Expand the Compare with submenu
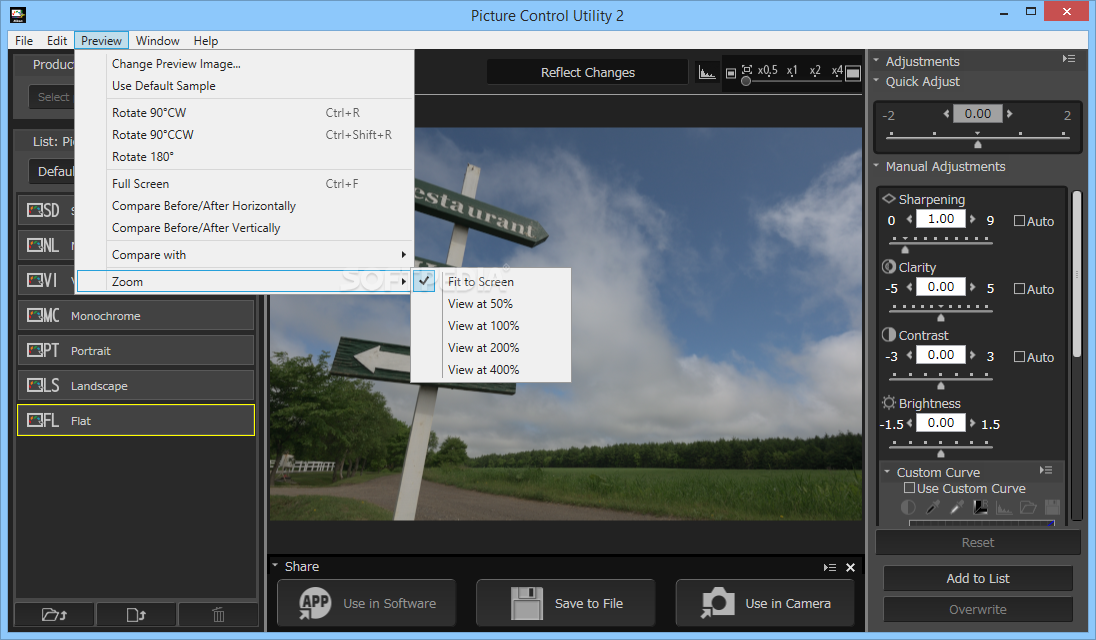This screenshot has width=1096, height=640. 243,254
